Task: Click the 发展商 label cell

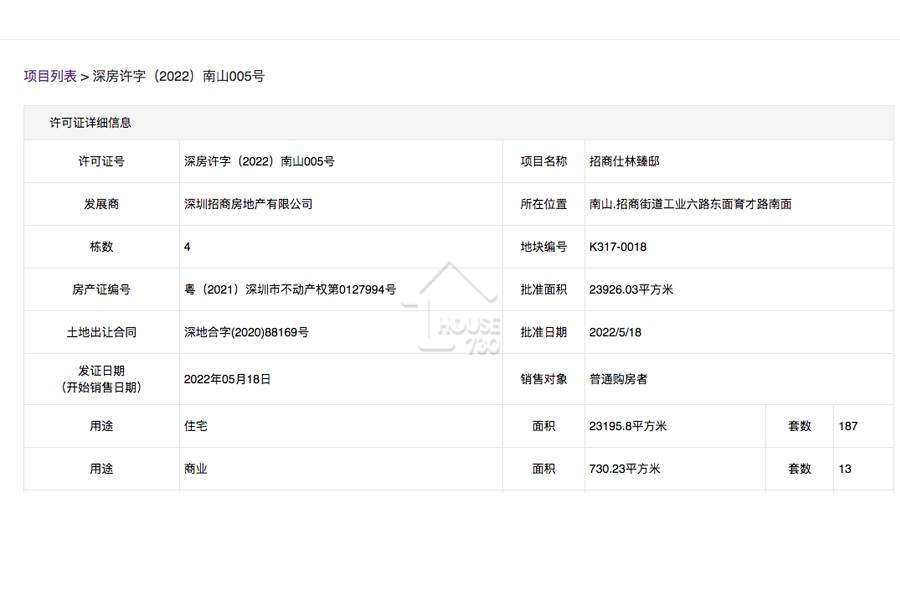Action: coord(102,204)
